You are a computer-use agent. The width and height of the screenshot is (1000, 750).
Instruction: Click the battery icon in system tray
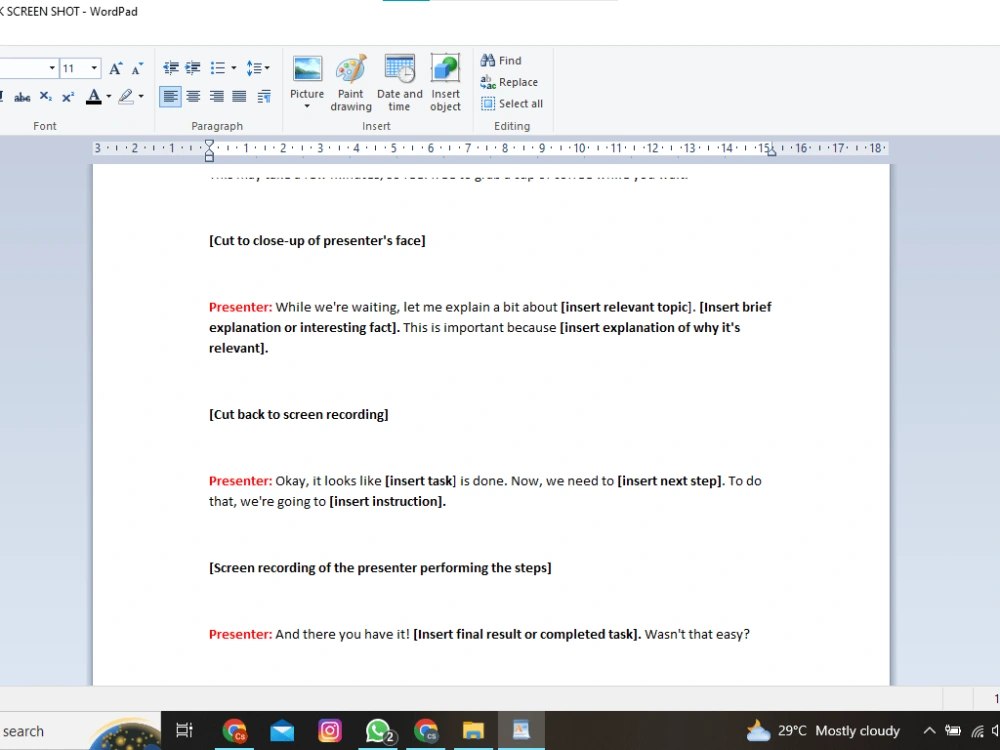(953, 731)
